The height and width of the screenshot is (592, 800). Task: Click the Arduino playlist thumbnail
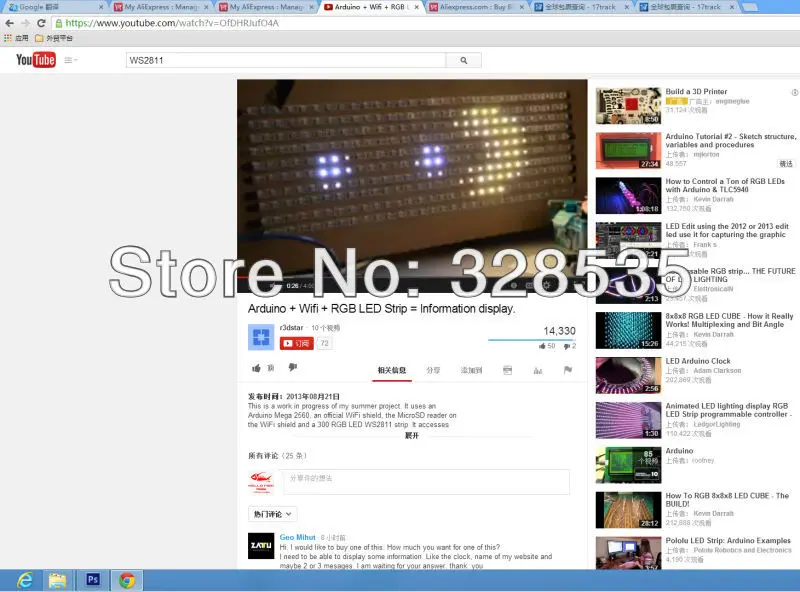pos(629,465)
